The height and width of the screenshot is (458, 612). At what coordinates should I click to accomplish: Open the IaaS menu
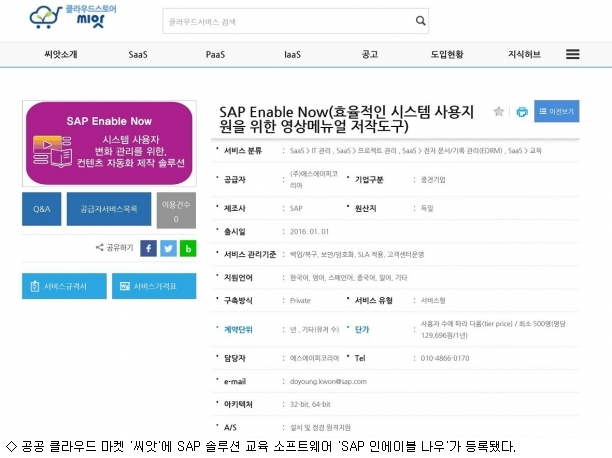(292, 55)
